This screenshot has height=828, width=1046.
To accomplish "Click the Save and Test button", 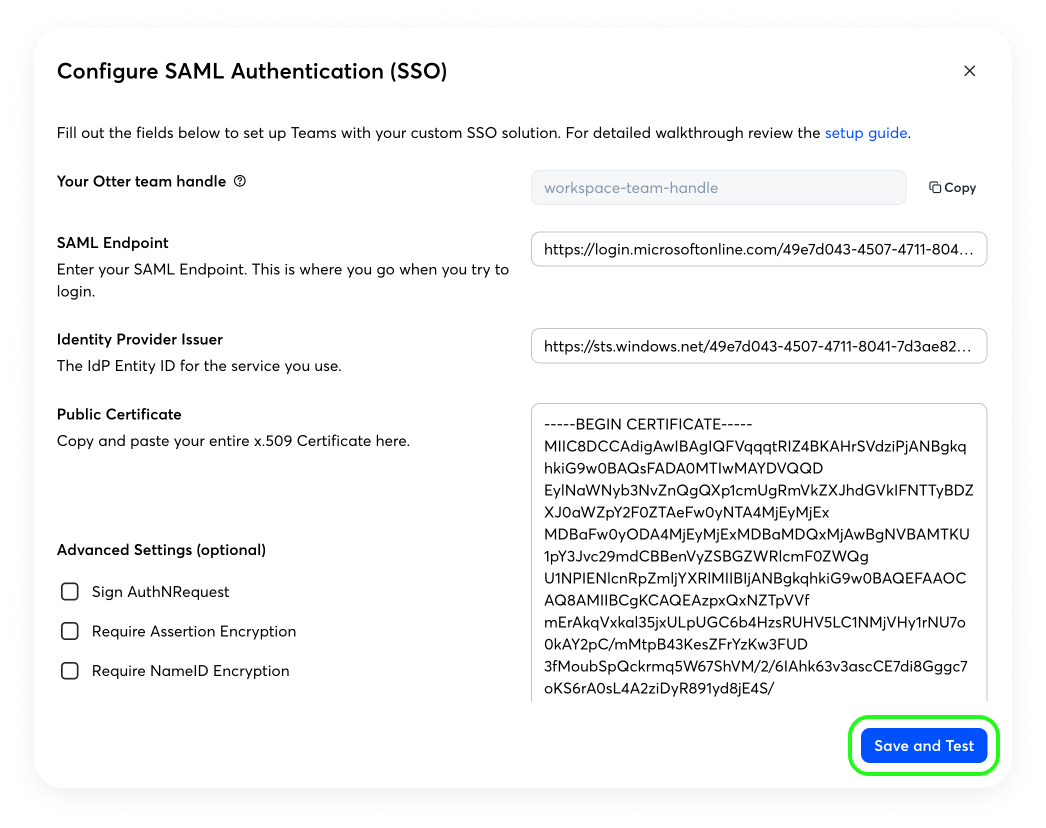I will click(924, 745).
